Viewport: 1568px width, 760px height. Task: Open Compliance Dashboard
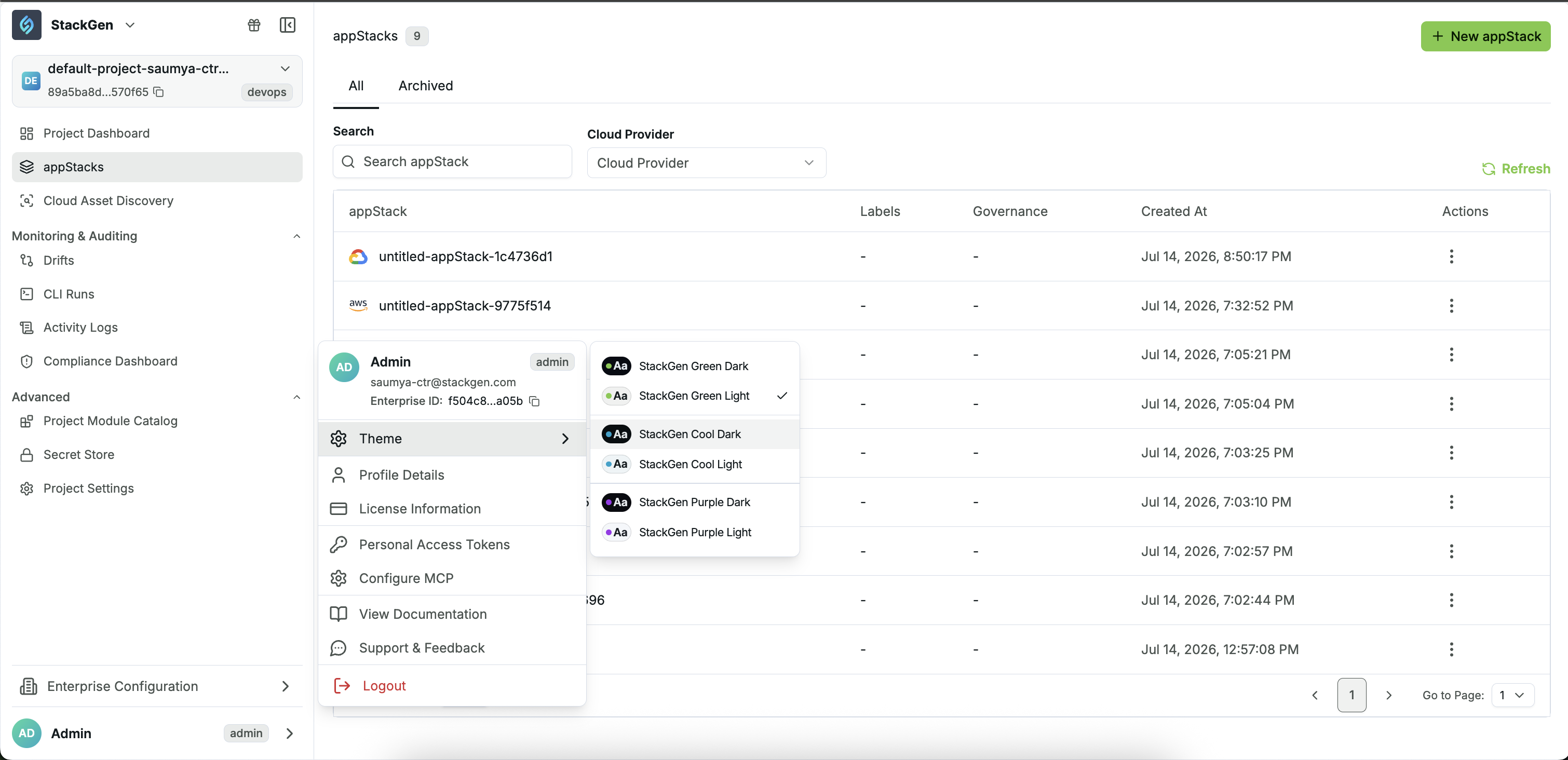[x=157, y=361]
